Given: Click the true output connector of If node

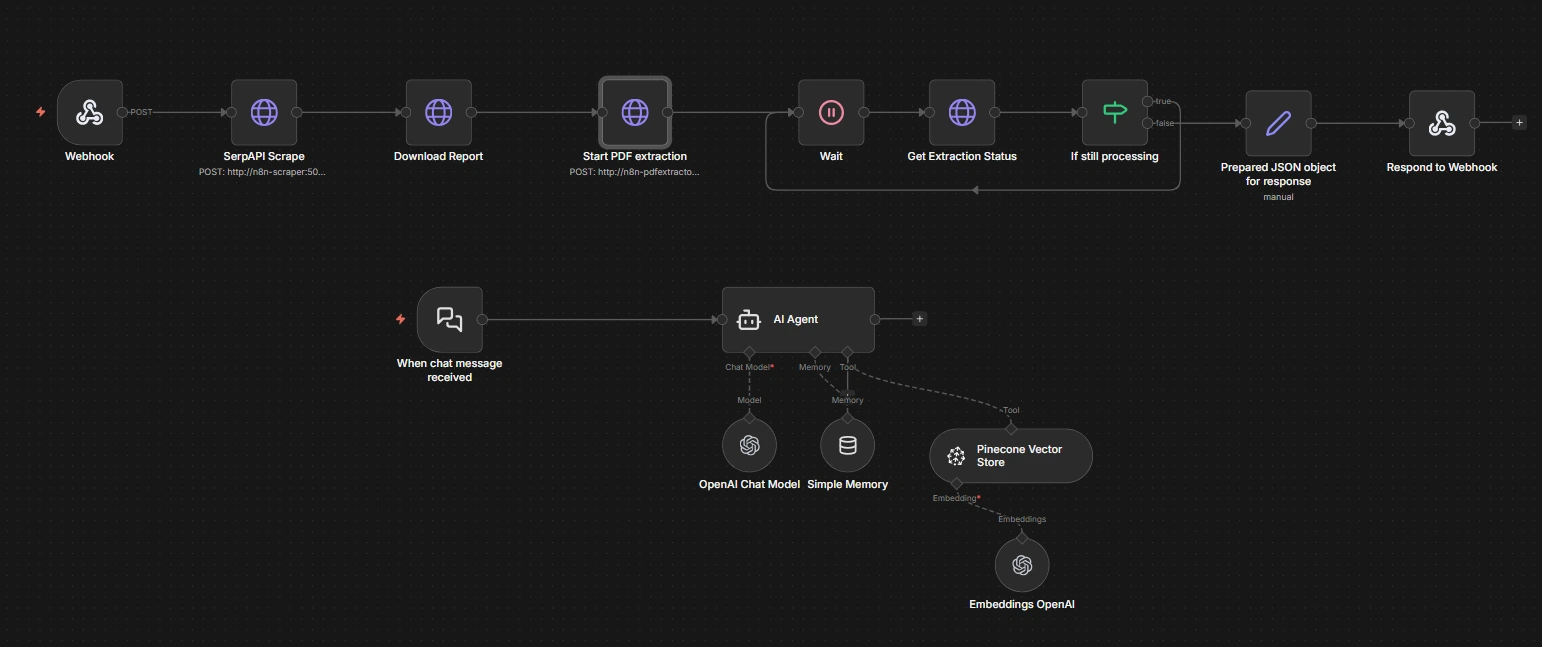Looking at the screenshot, I should [1147, 102].
